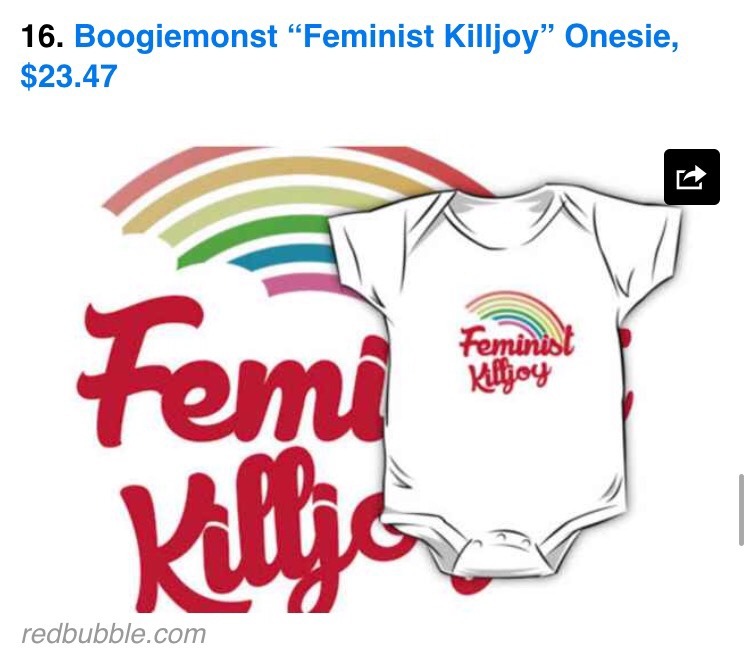Select the white onesie product image
This screenshot has height=656, width=750.
click(x=505, y=380)
